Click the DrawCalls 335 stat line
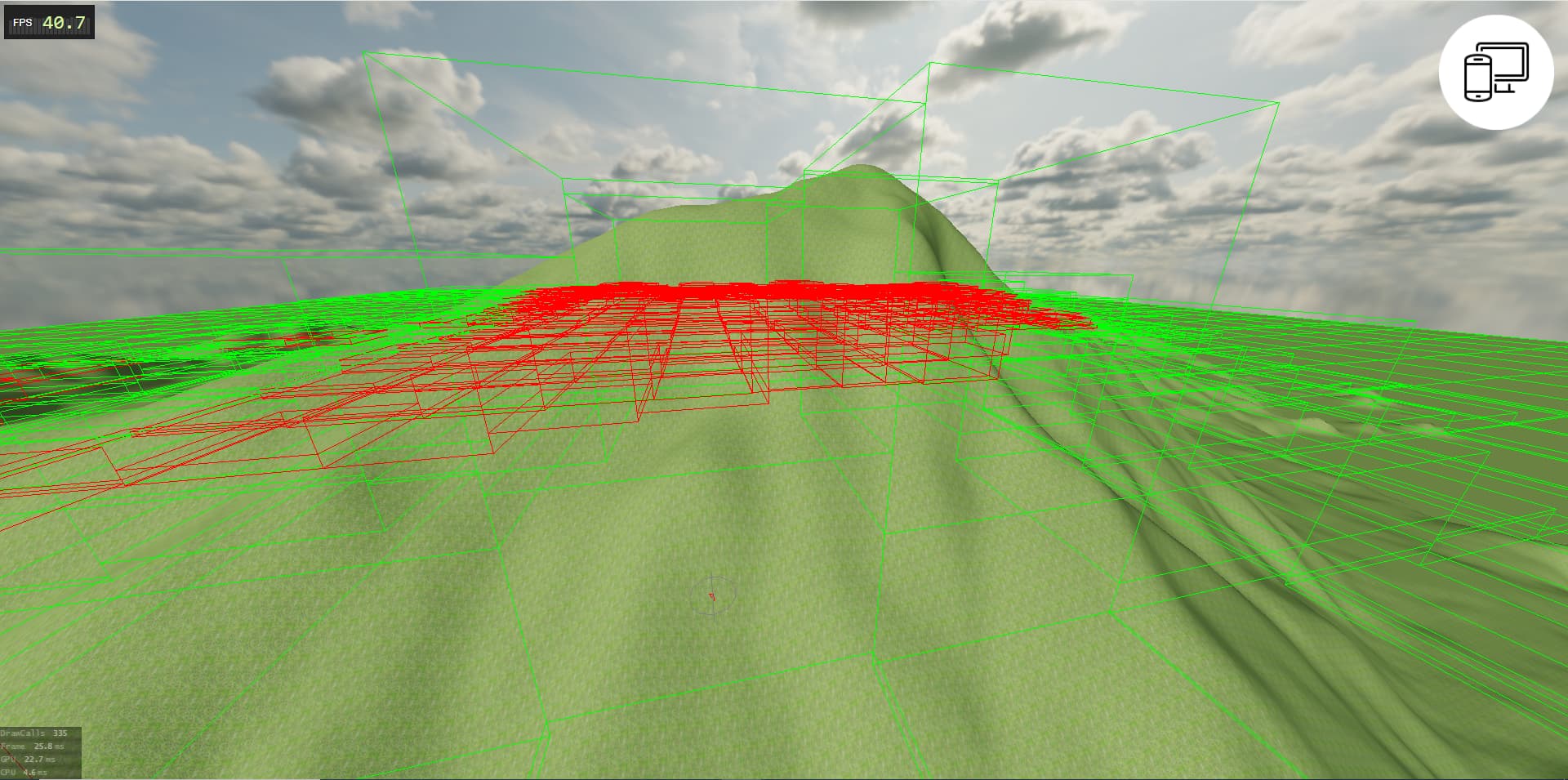The width and height of the screenshot is (1568, 780). point(34,733)
